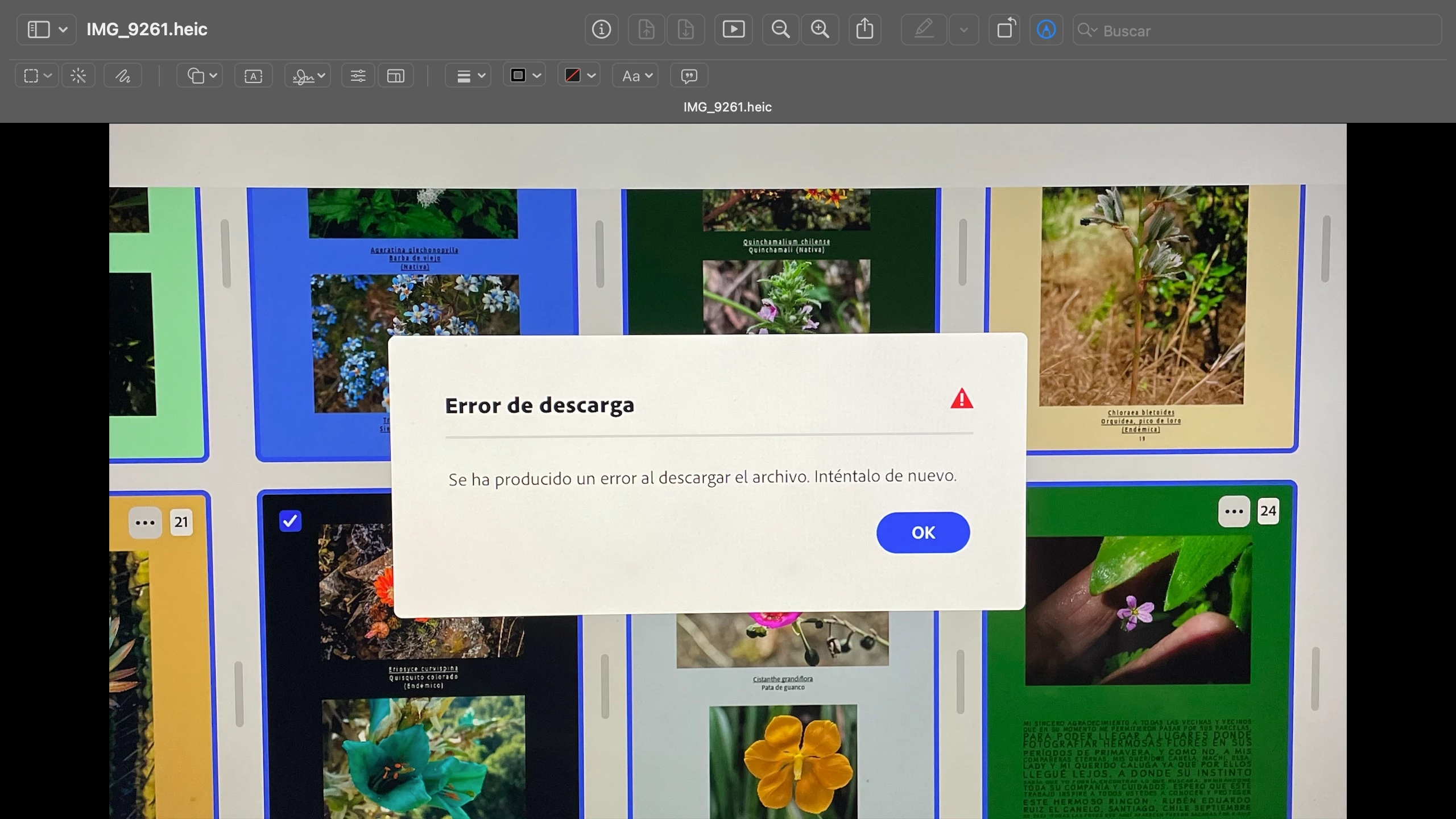The image size is (1456, 819).
Task: Toggle the highlight pen button
Action: 924,29
